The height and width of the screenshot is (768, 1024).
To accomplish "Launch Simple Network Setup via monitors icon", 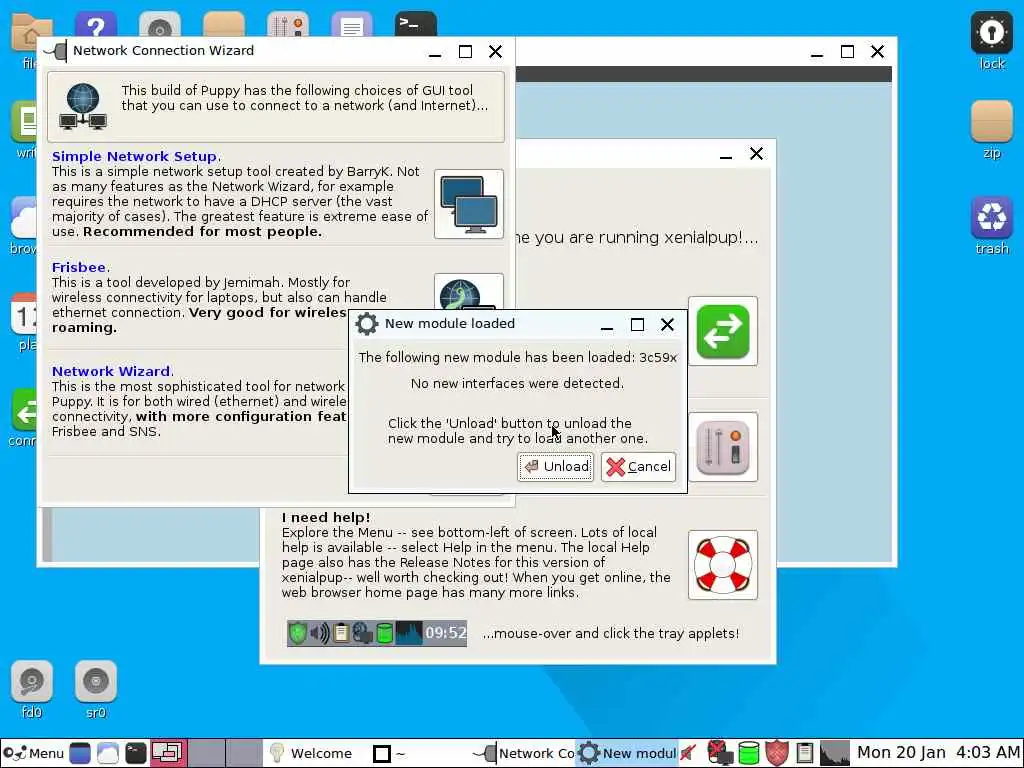I will pos(469,204).
